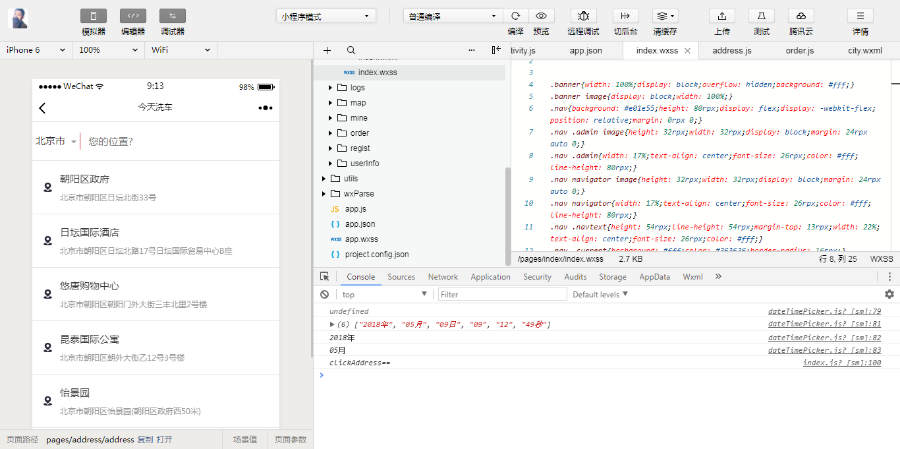Select app.json in the file tree
900x449 pixels.
(360, 224)
